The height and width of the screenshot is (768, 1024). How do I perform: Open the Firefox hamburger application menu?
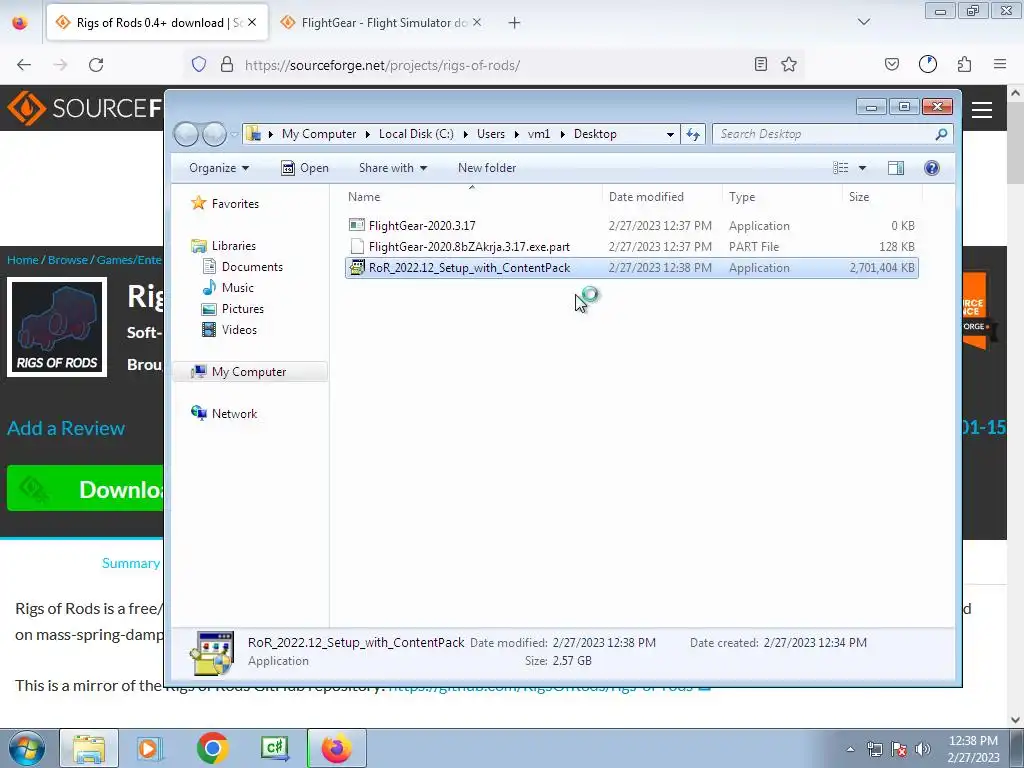(1000, 64)
